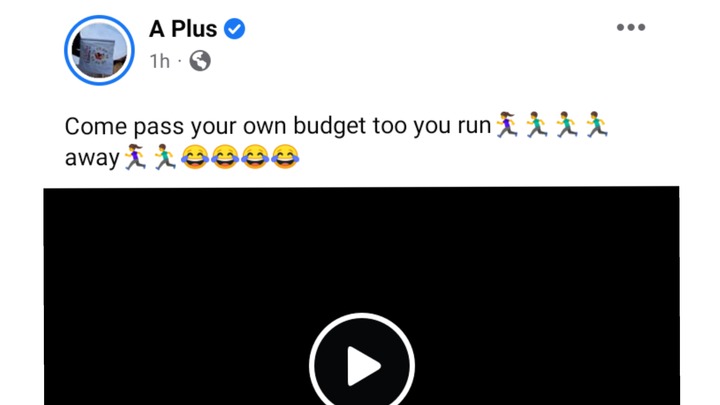Open A Plus profile picture story

(x=99, y=50)
